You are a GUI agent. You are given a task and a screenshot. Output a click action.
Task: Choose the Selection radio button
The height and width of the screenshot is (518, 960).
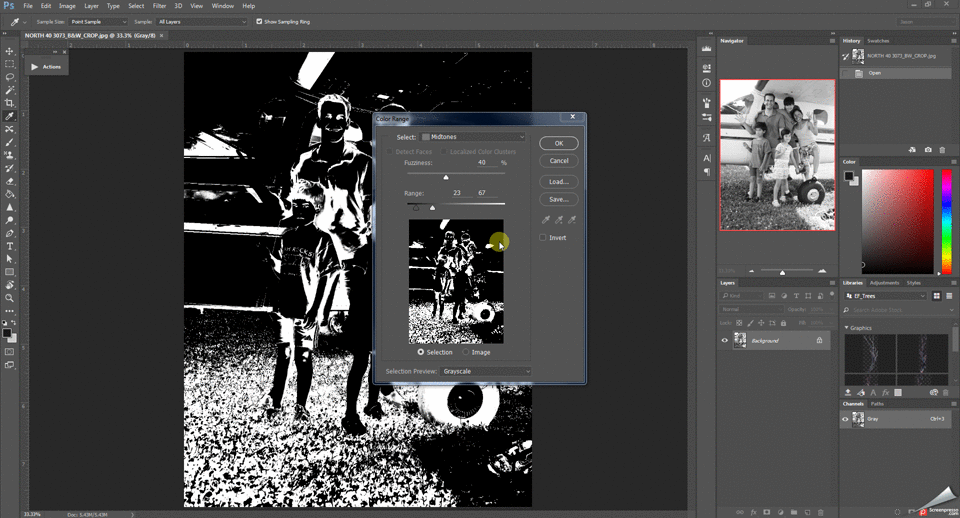click(x=421, y=352)
